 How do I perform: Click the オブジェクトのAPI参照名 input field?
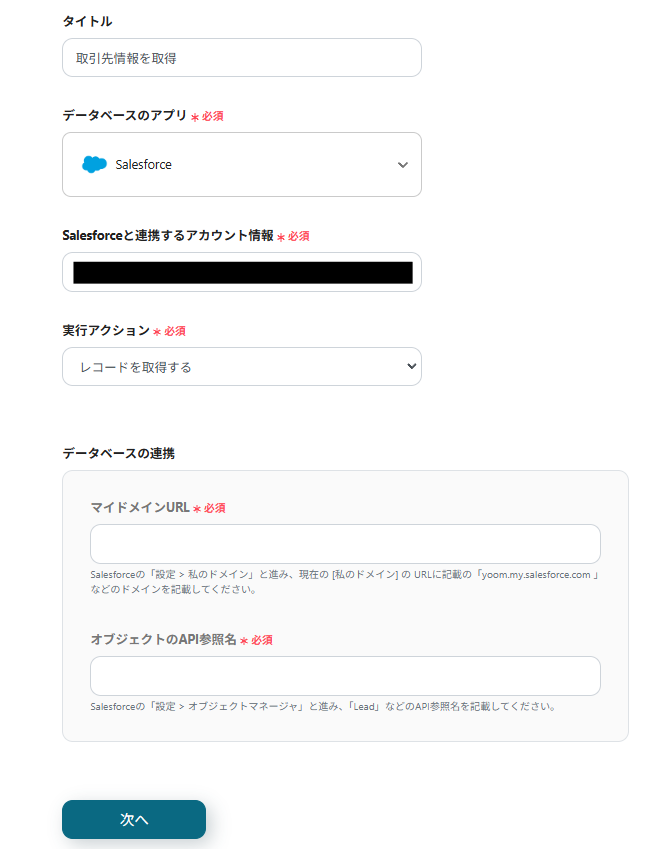click(345, 676)
